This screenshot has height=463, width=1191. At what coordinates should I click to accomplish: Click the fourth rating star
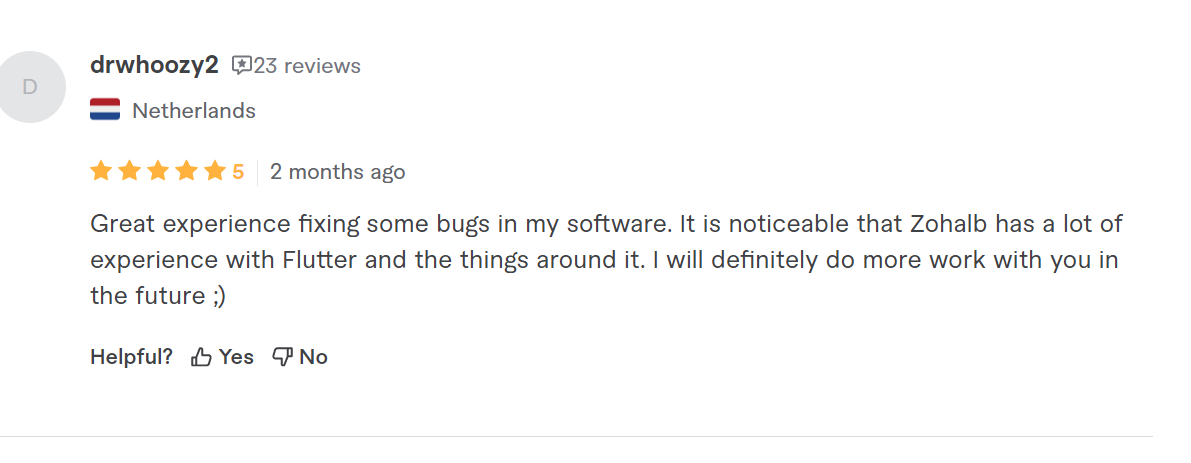[x=187, y=172]
